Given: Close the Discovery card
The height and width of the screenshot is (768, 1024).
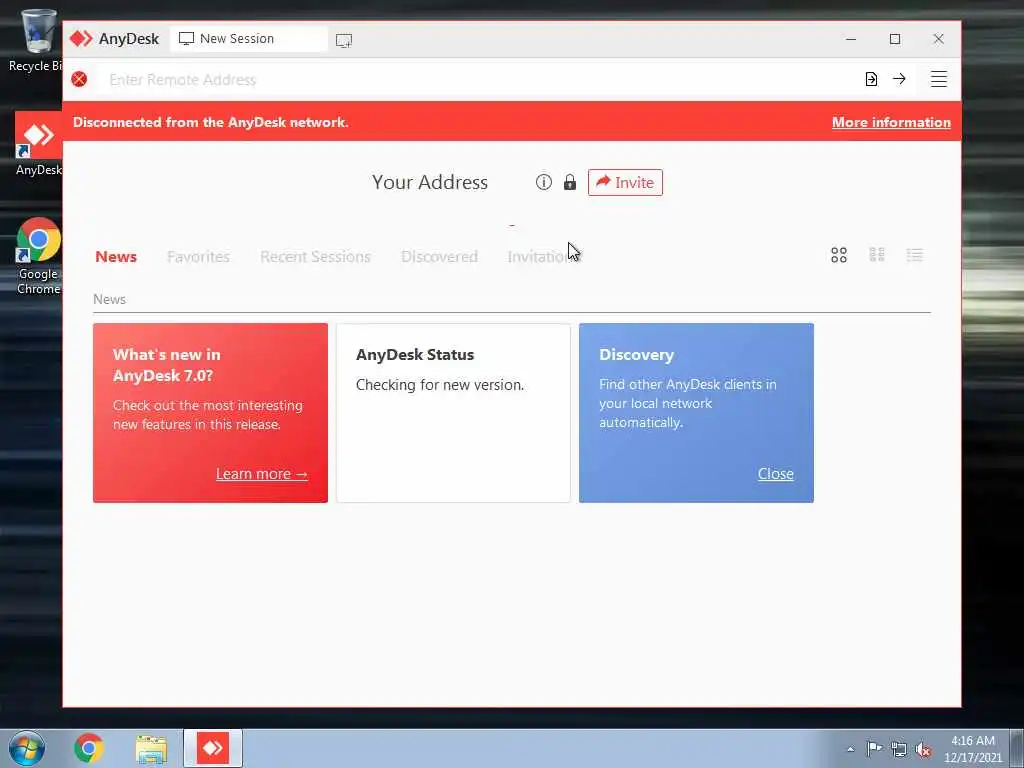Looking at the screenshot, I should [775, 473].
